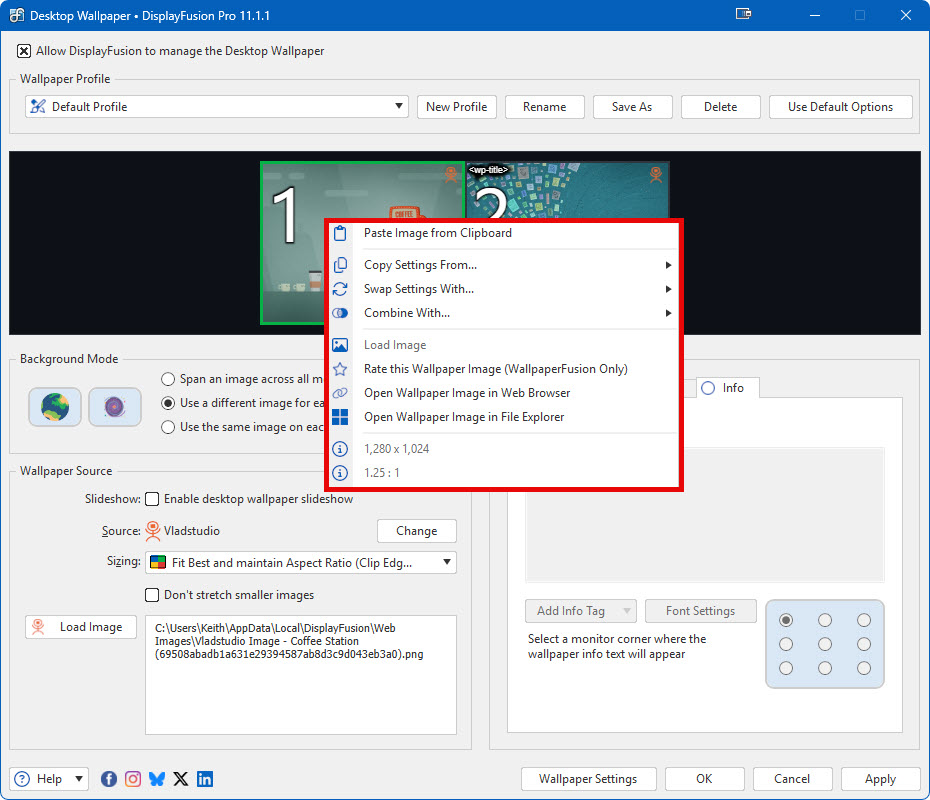Viewport: 930px width, 800px height.
Task: Click the gradient background mode icon
Action: tap(114, 407)
